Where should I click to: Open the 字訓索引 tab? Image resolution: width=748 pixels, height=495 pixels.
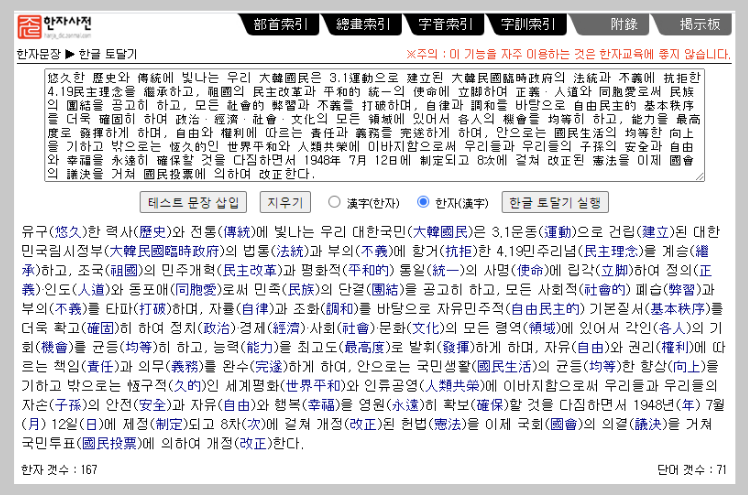click(x=528, y=24)
